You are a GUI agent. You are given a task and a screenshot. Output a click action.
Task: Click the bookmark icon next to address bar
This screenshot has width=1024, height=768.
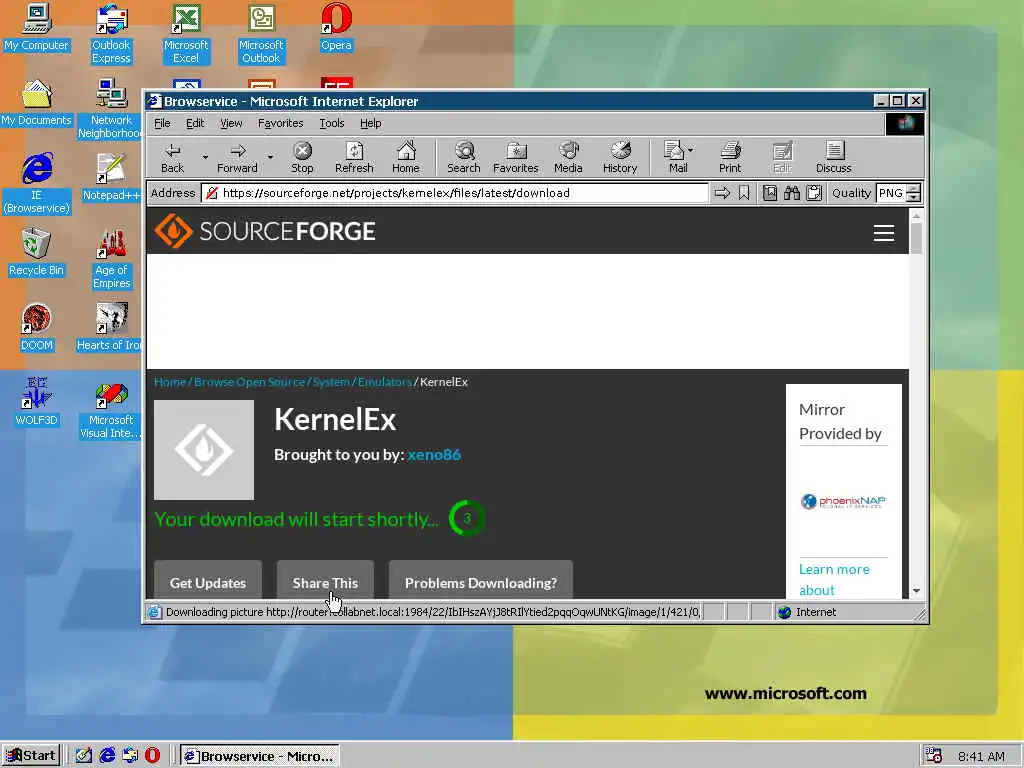[x=744, y=193]
